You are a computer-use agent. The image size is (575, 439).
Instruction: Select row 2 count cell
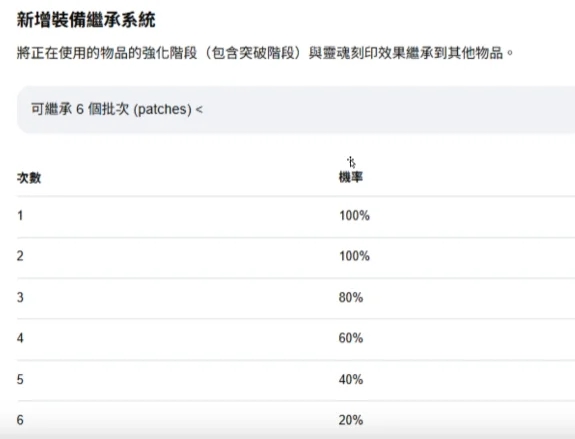20,256
